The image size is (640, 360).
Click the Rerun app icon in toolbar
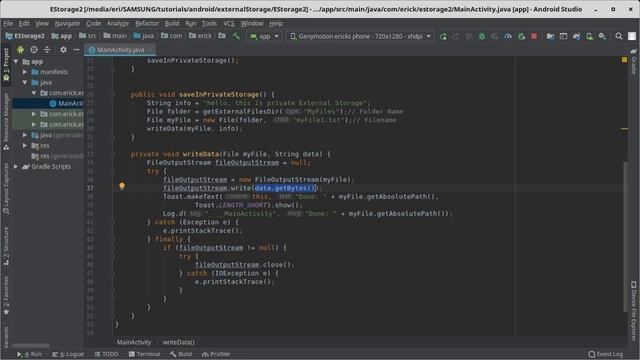pos(443,36)
